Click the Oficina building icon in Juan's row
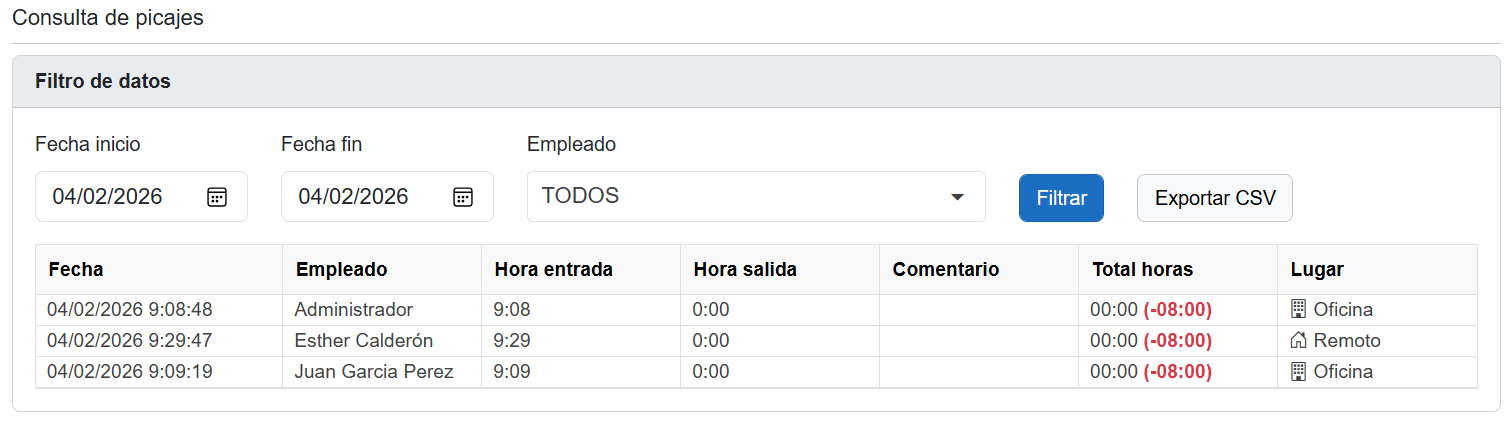 click(x=1299, y=372)
